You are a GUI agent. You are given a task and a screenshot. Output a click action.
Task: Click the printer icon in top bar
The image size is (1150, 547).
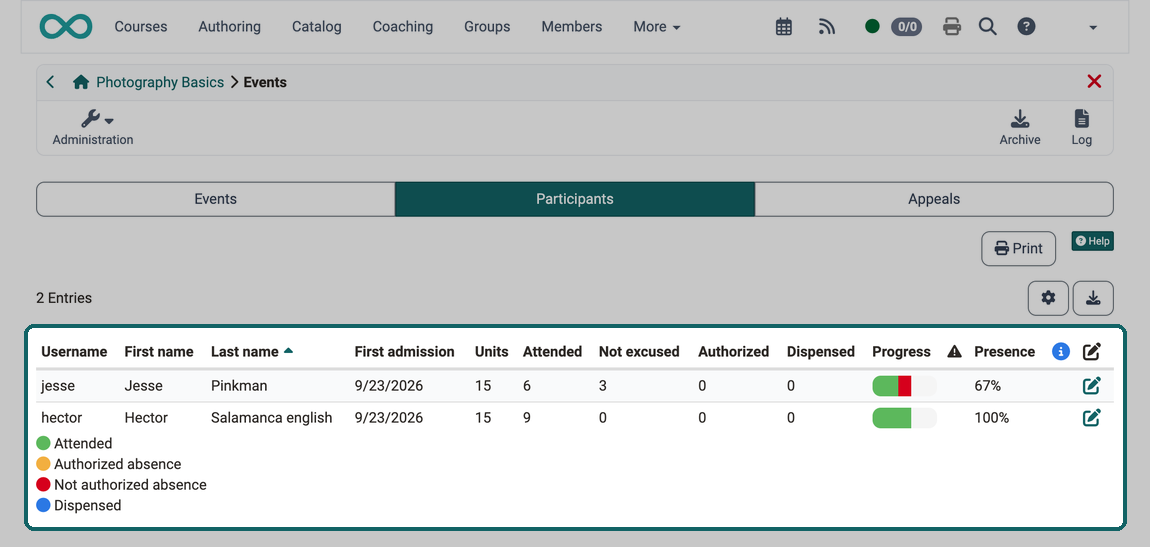coord(952,27)
